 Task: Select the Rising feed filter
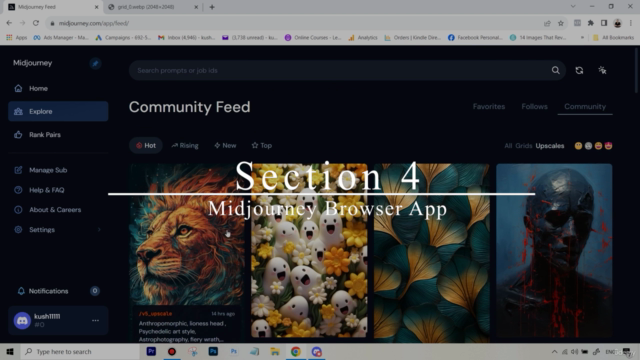pos(185,146)
